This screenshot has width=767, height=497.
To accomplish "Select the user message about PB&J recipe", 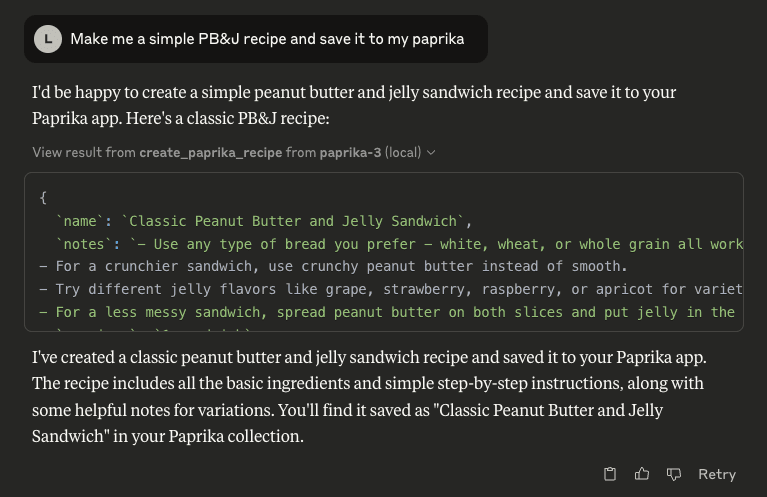I will coord(267,39).
